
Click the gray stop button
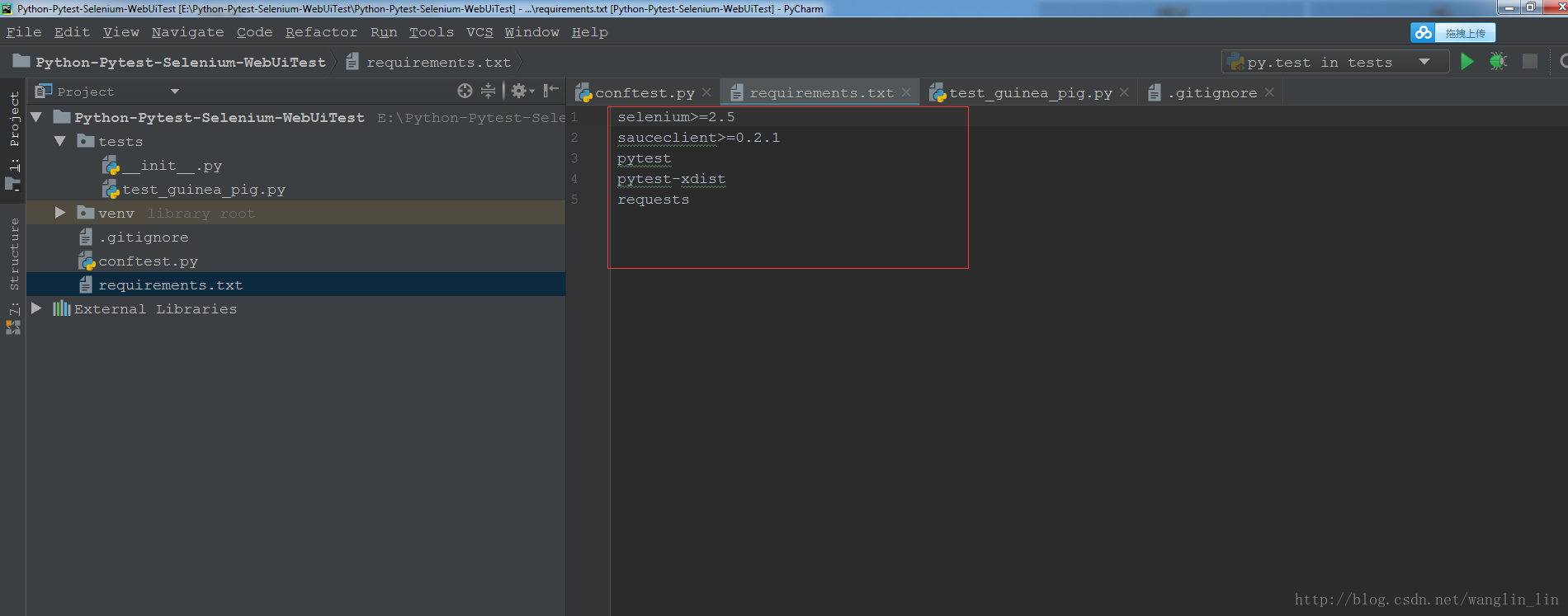[x=1530, y=62]
